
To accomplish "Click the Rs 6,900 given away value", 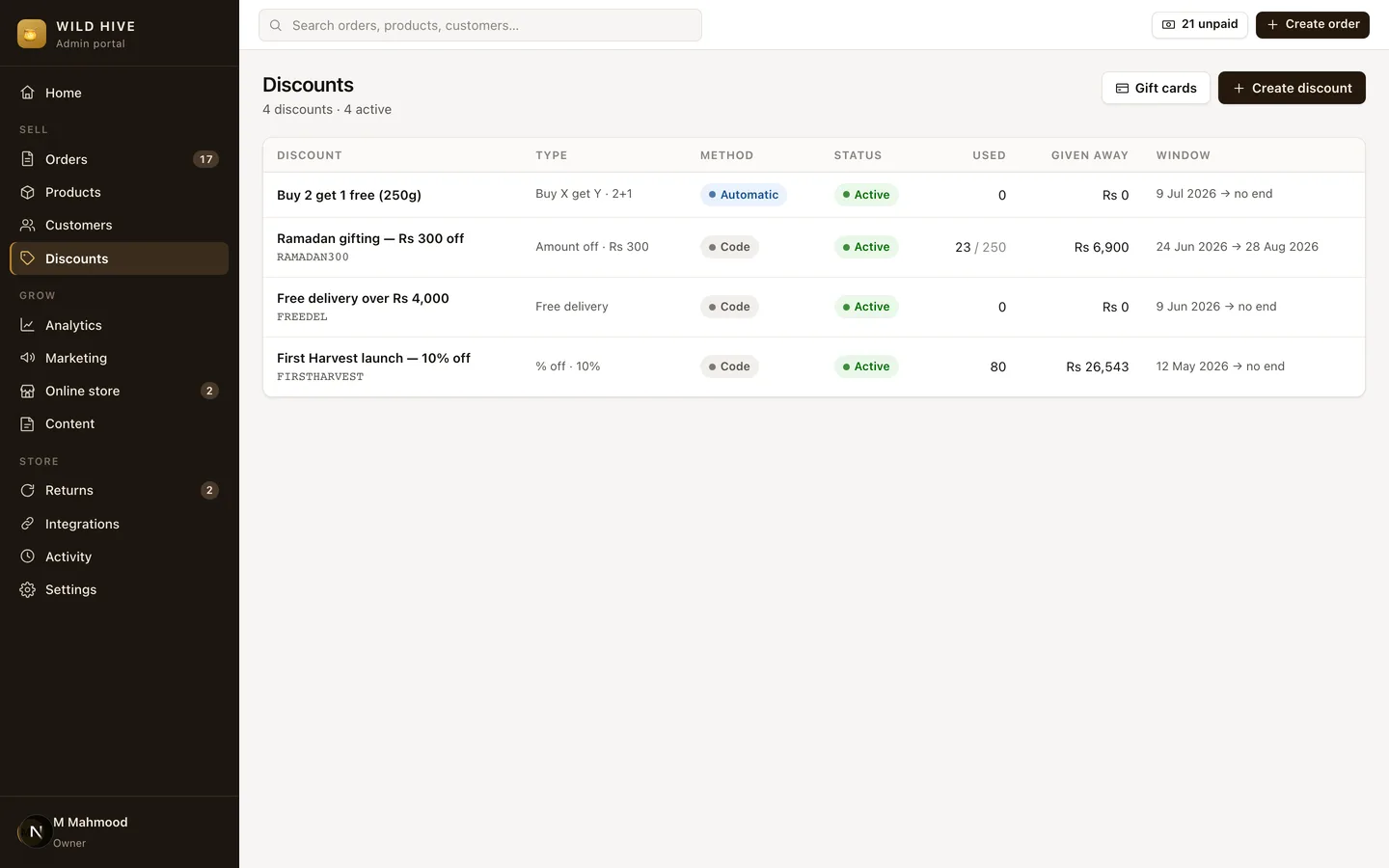I will tap(1102, 247).
